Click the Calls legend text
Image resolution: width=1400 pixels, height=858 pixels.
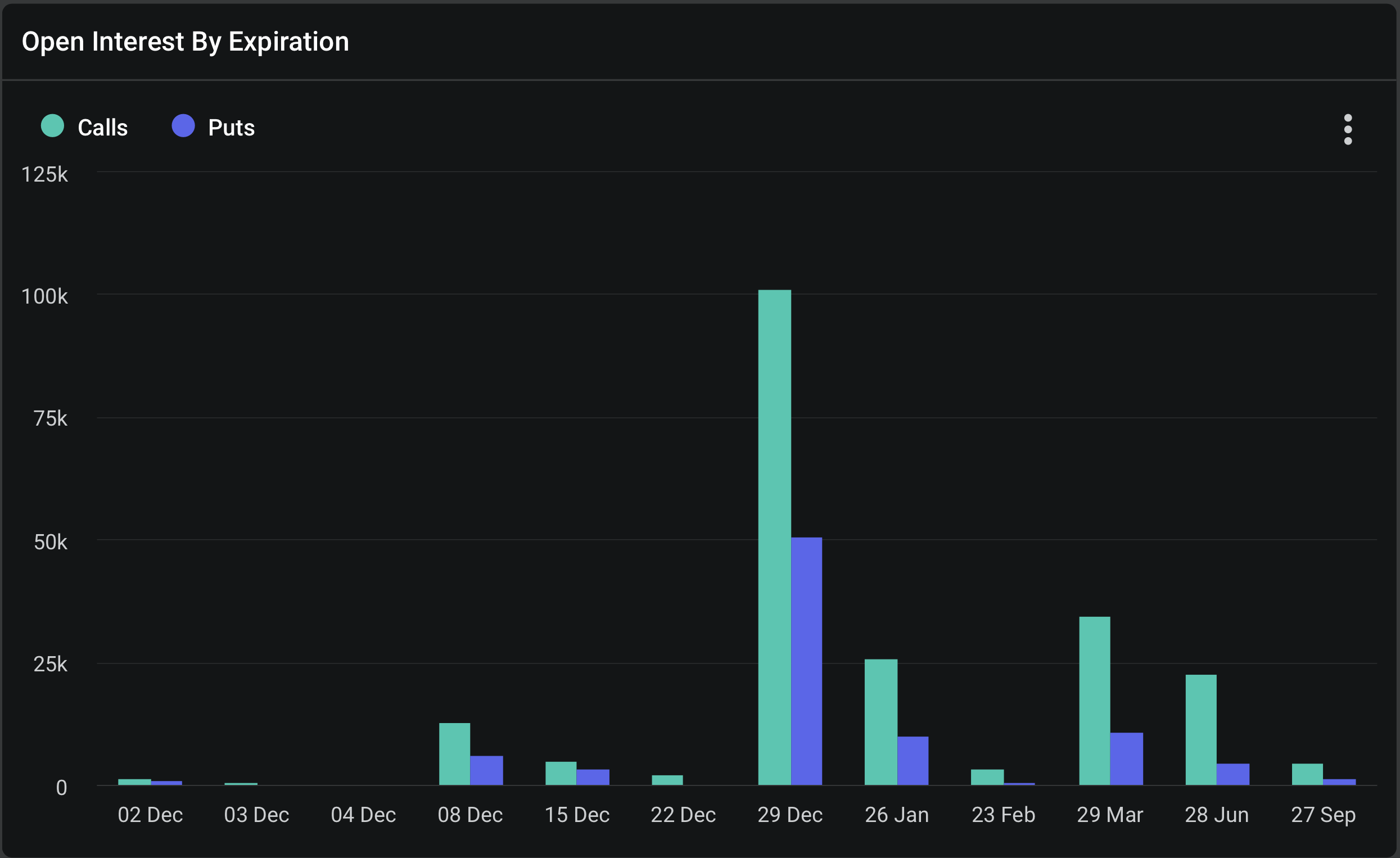[x=102, y=126]
